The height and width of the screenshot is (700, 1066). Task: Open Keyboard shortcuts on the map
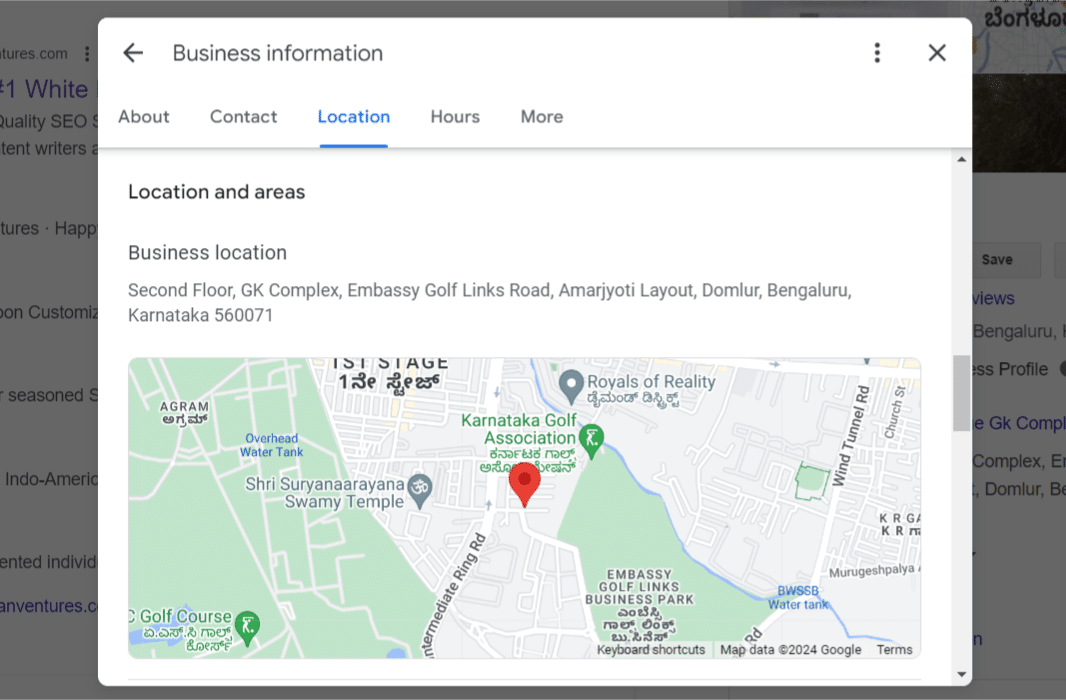coord(650,650)
